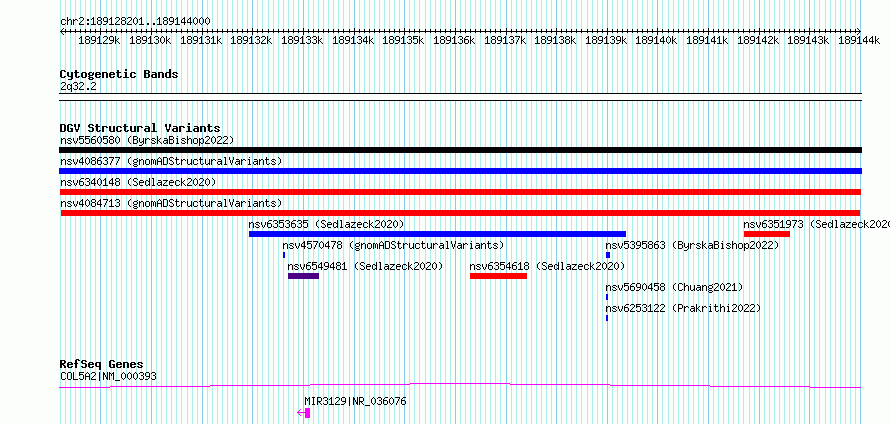The width and height of the screenshot is (890, 424).
Task: Click the small blue nsv5395863 marker
Action: tap(608, 255)
